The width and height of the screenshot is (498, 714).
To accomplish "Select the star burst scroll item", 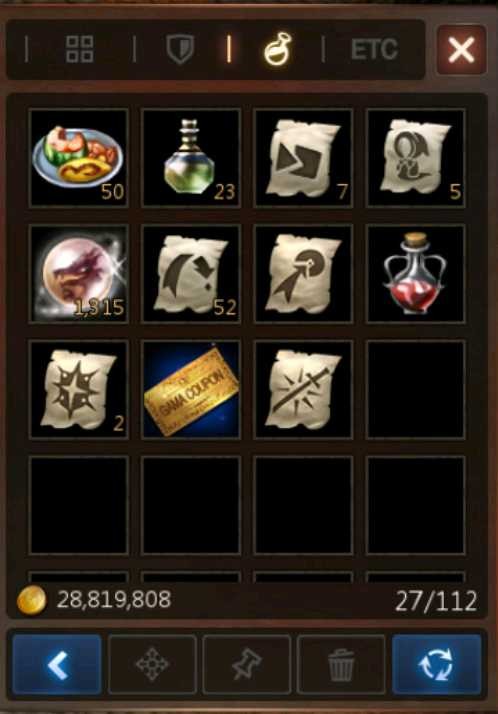I will (78, 389).
